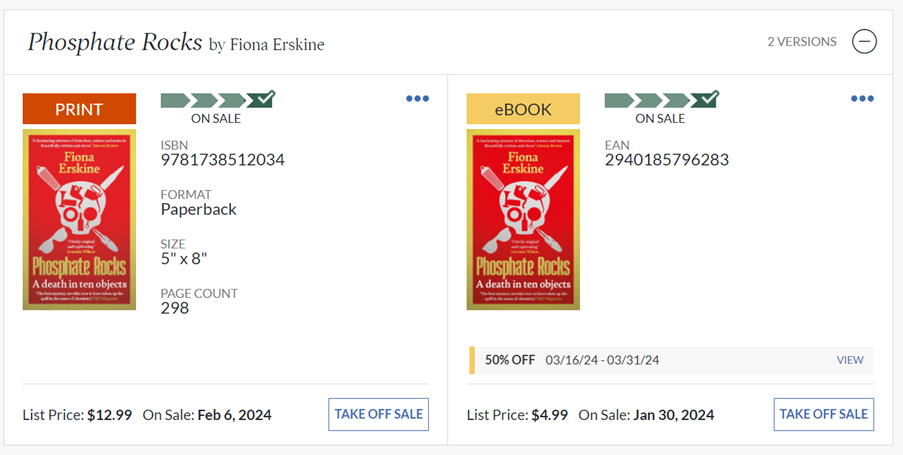This screenshot has height=455, width=903.
Task: Open the eBook edition three-dot menu
Action: [x=862, y=98]
